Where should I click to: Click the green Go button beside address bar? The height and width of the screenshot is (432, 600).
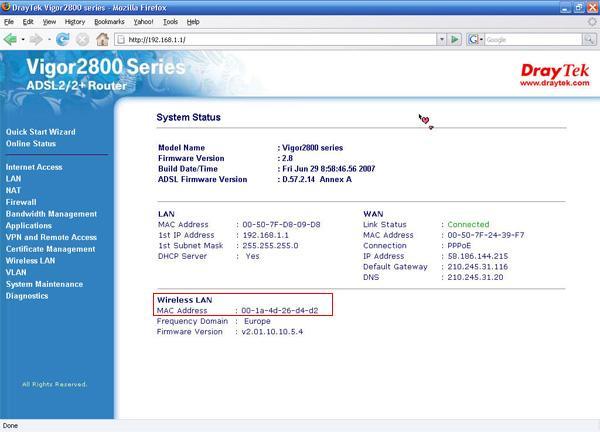(x=455, y=39)
